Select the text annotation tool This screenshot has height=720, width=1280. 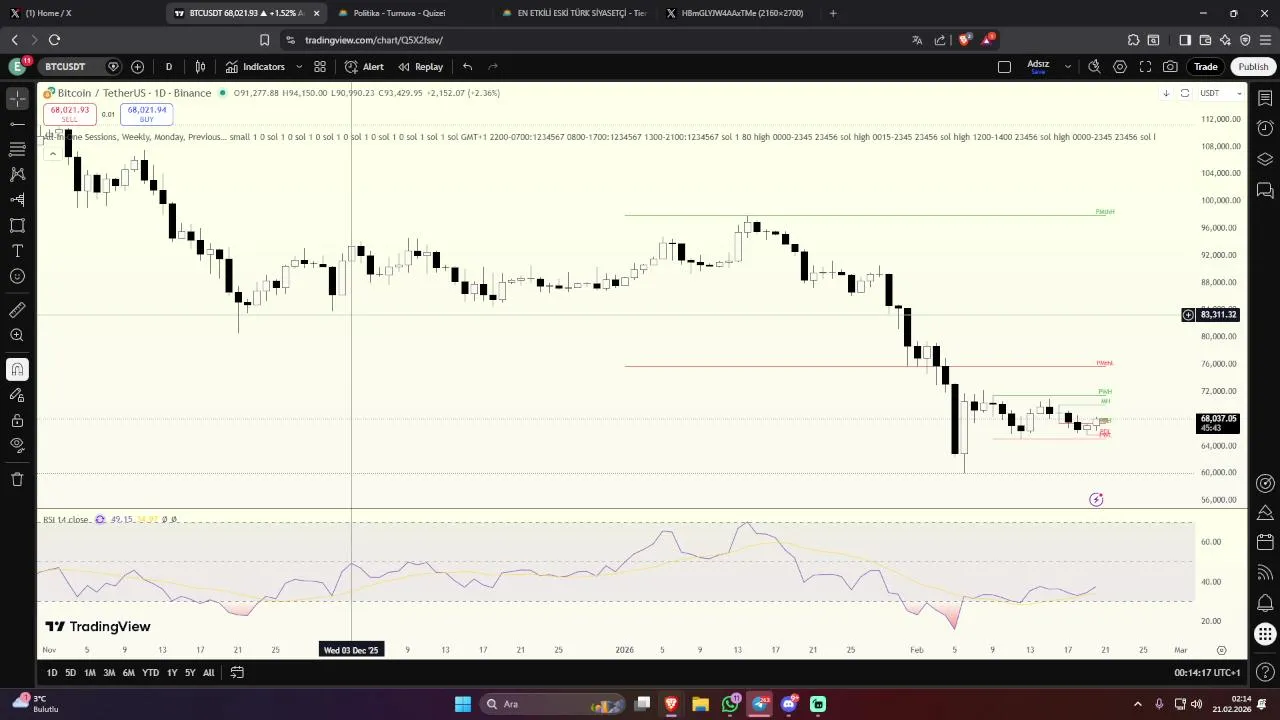[x=17, y=251]
